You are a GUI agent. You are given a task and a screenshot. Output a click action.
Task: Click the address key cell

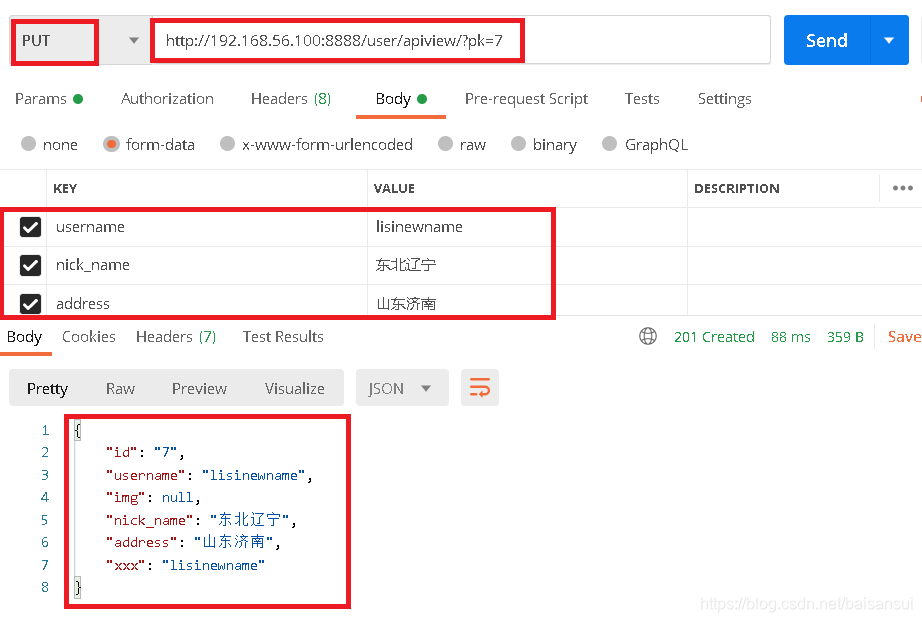tap(207, 303)
